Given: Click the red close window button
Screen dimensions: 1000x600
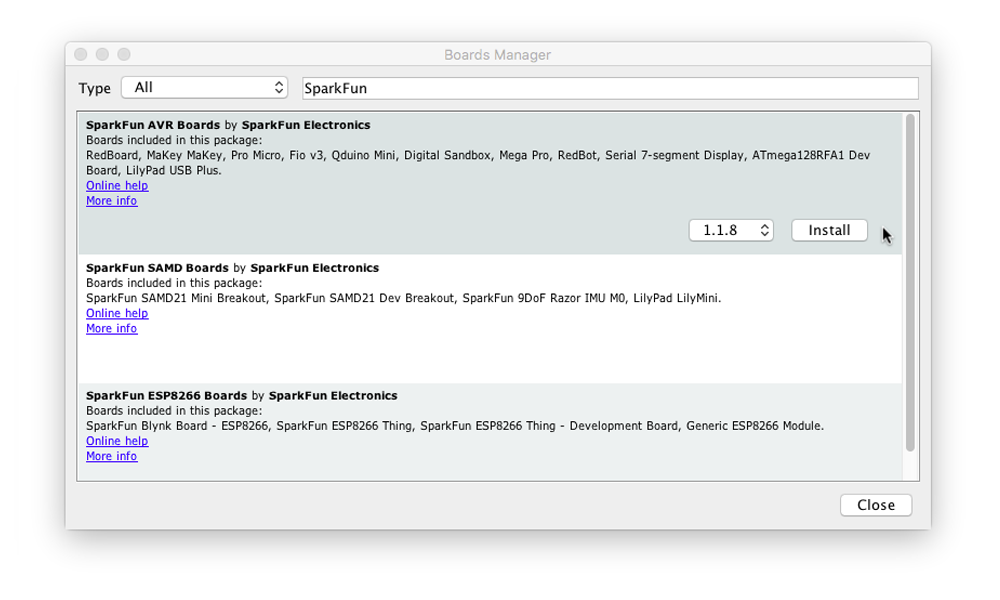Looking at the screenshot, I should (x=80, y=54).
